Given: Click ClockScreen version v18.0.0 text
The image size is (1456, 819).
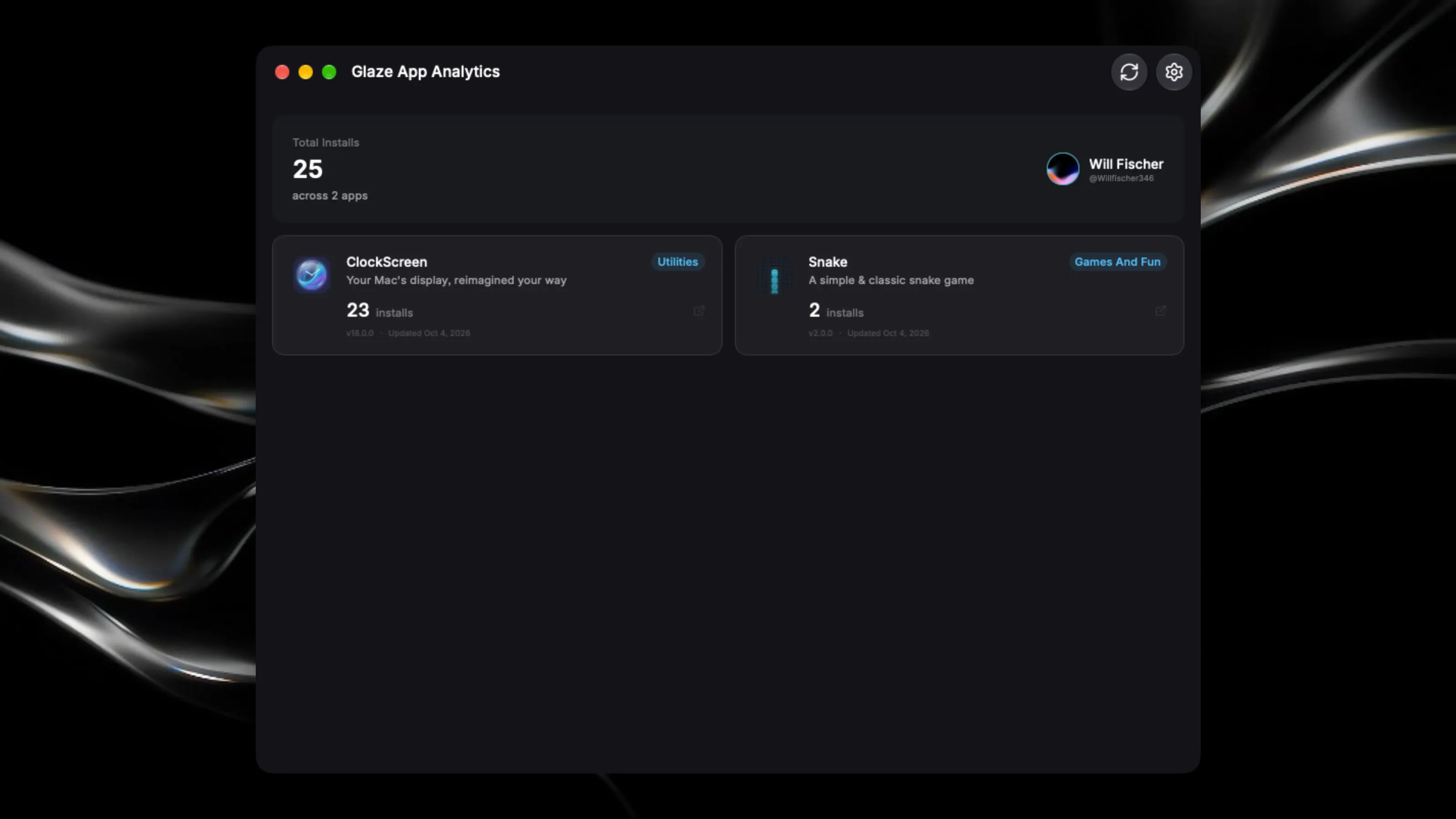Looking at the screenshot, I should 359,333.
